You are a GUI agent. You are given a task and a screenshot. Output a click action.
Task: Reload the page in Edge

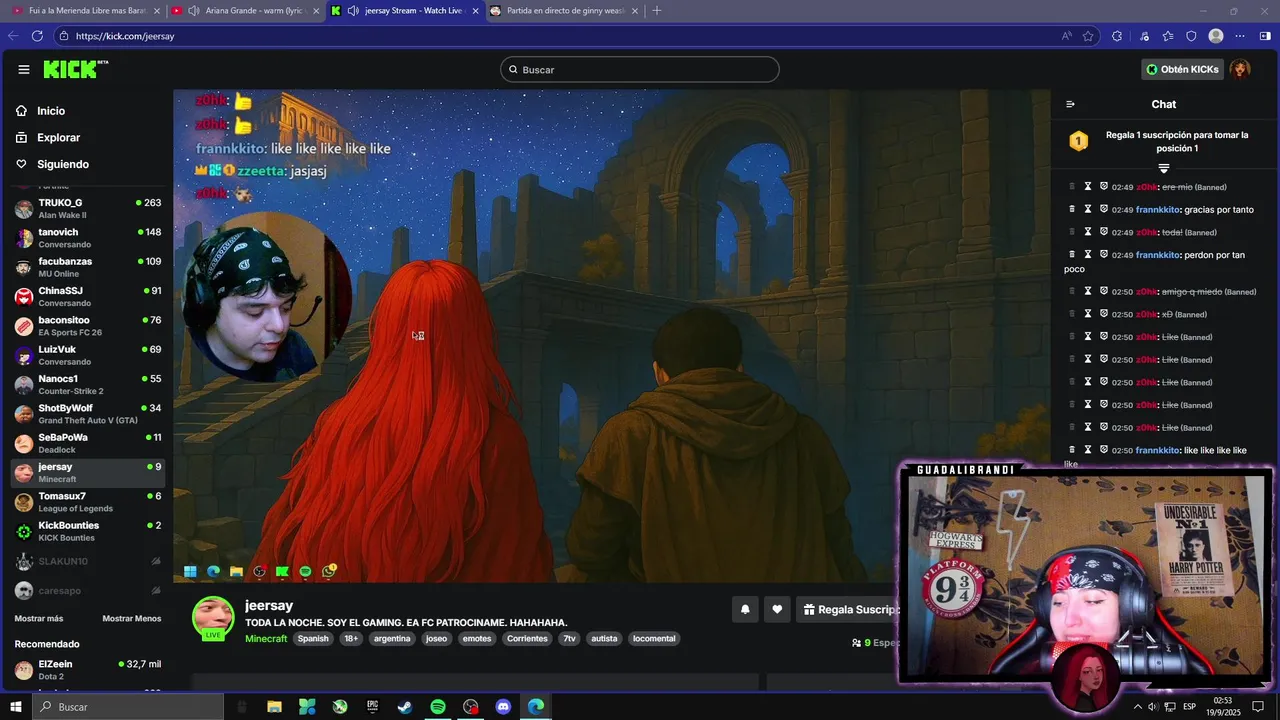pos(37,36)
